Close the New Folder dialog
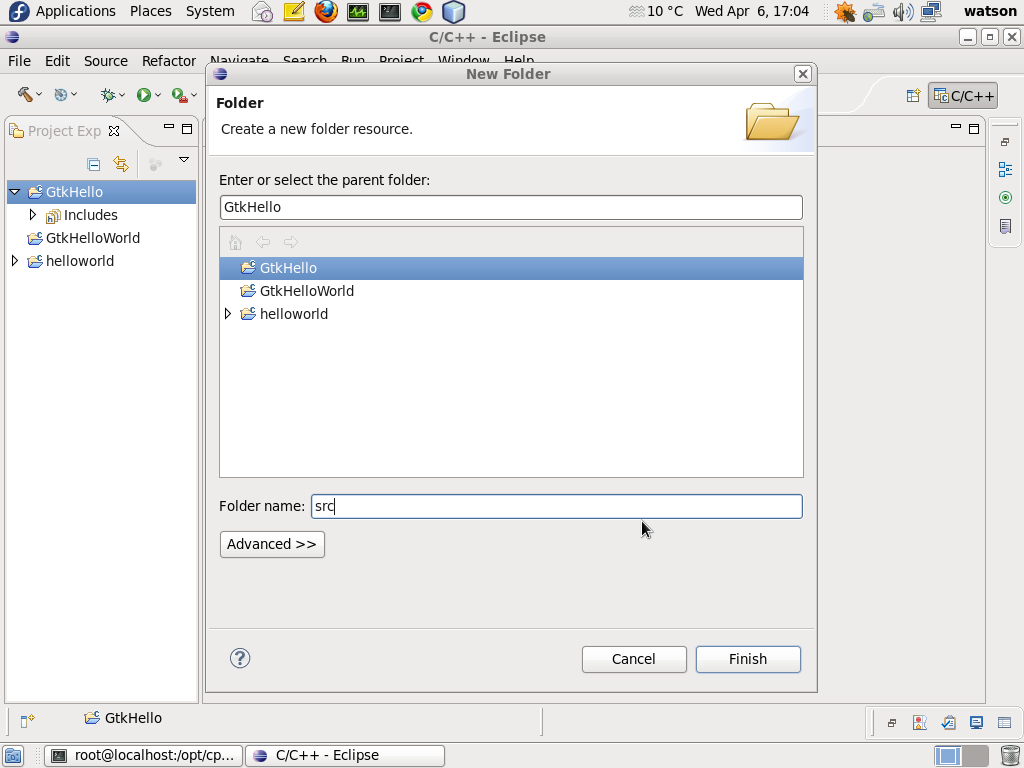This screenshot has width=1024, height=768. tap(803, 74)
